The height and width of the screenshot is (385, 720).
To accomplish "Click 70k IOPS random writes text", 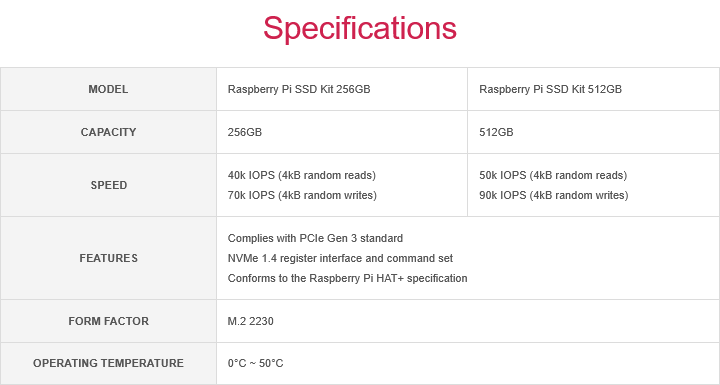I will 302,195.
